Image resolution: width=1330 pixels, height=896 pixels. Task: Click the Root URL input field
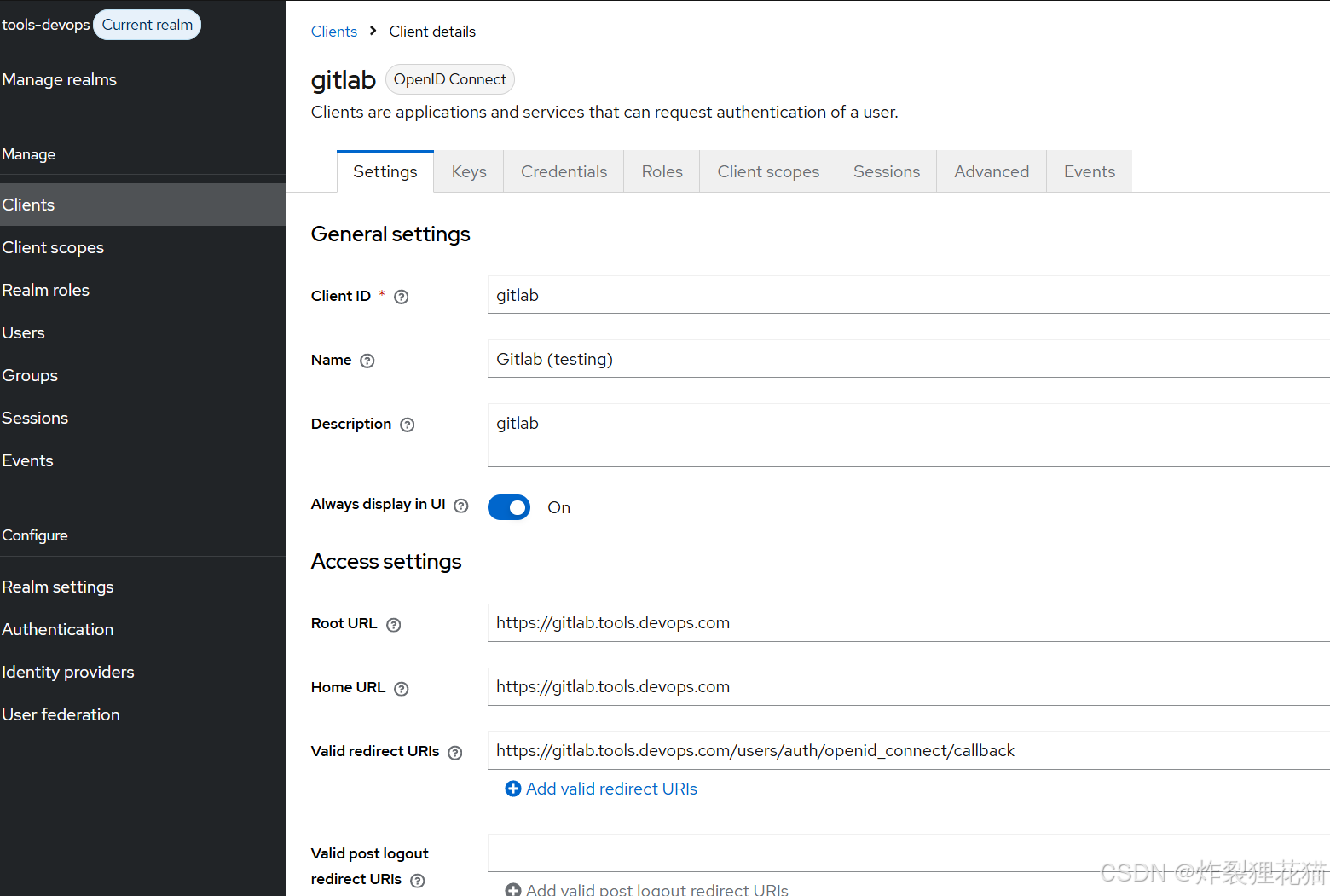click(x=909, y=623)
